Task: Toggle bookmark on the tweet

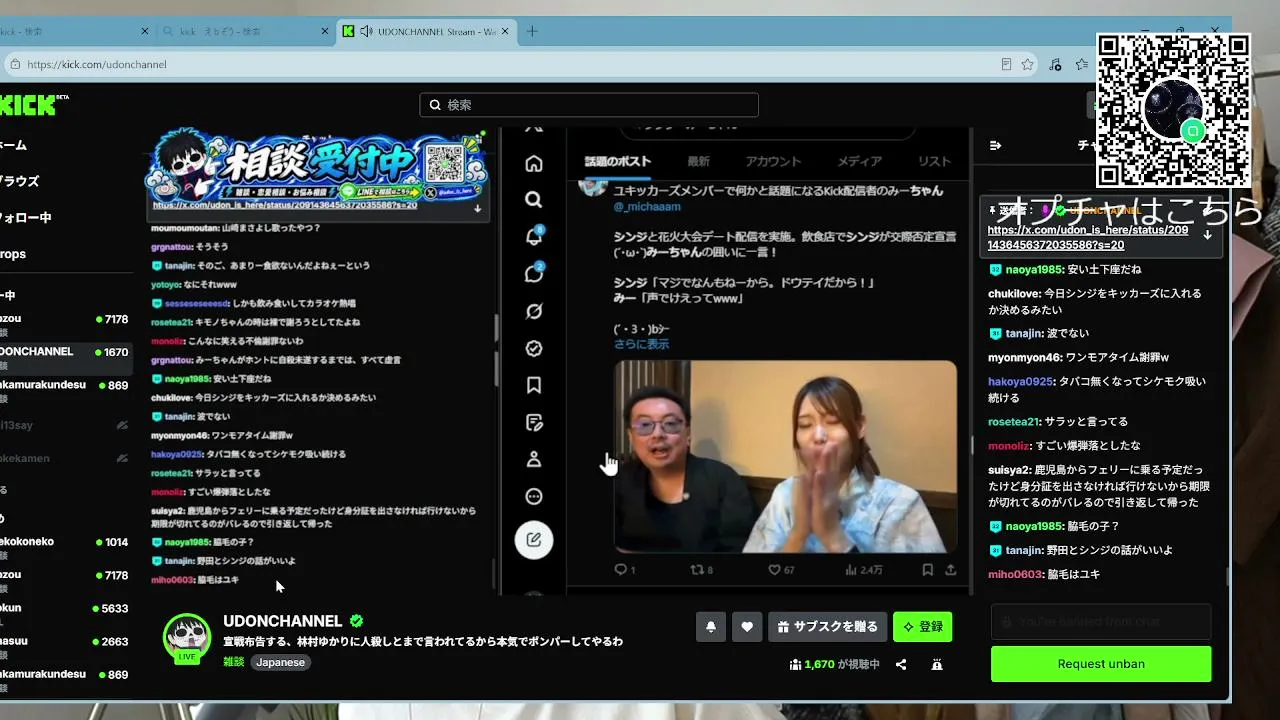Action: coord(927,570)
